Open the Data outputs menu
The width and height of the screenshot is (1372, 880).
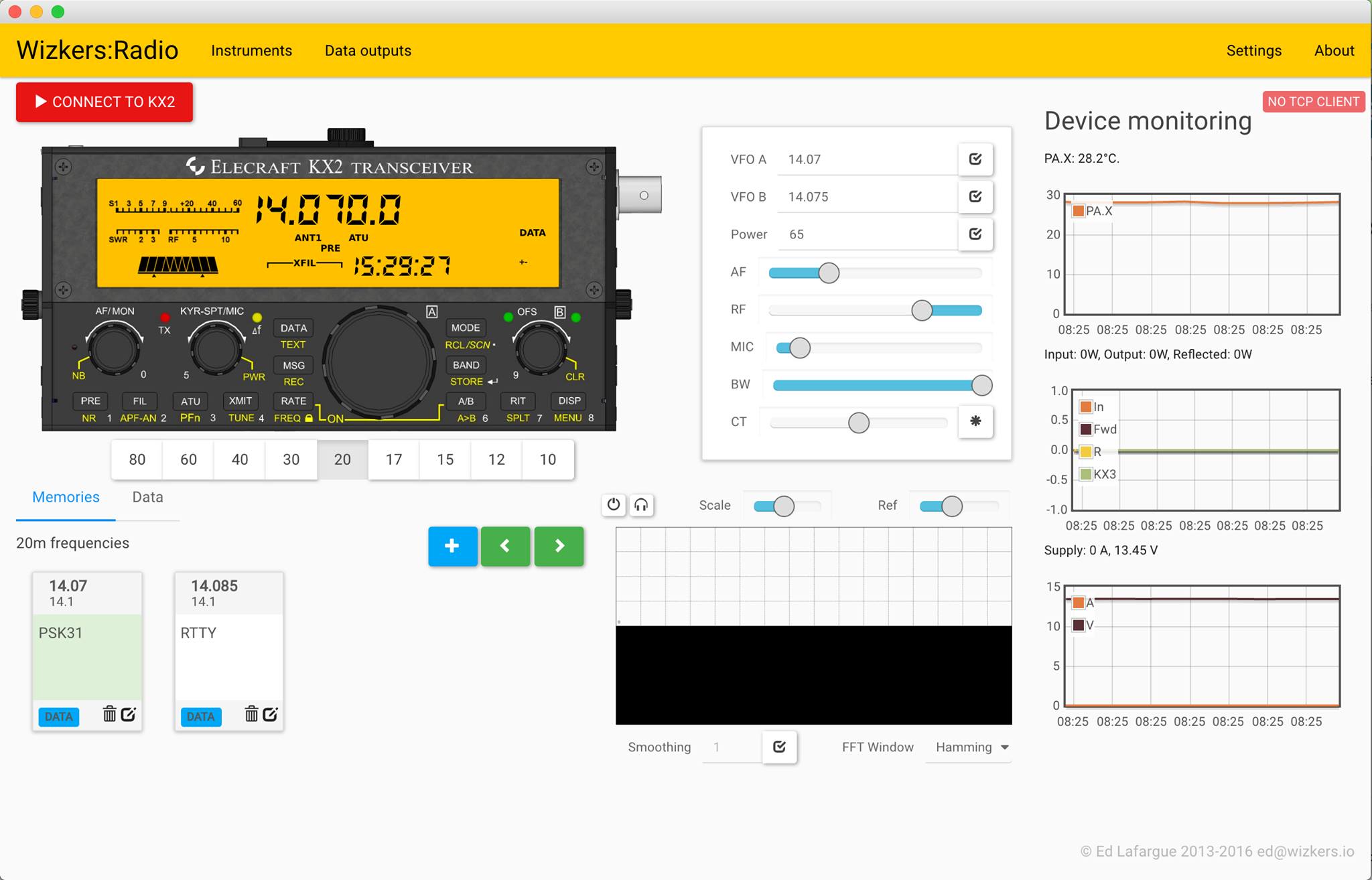click(368, 51)
